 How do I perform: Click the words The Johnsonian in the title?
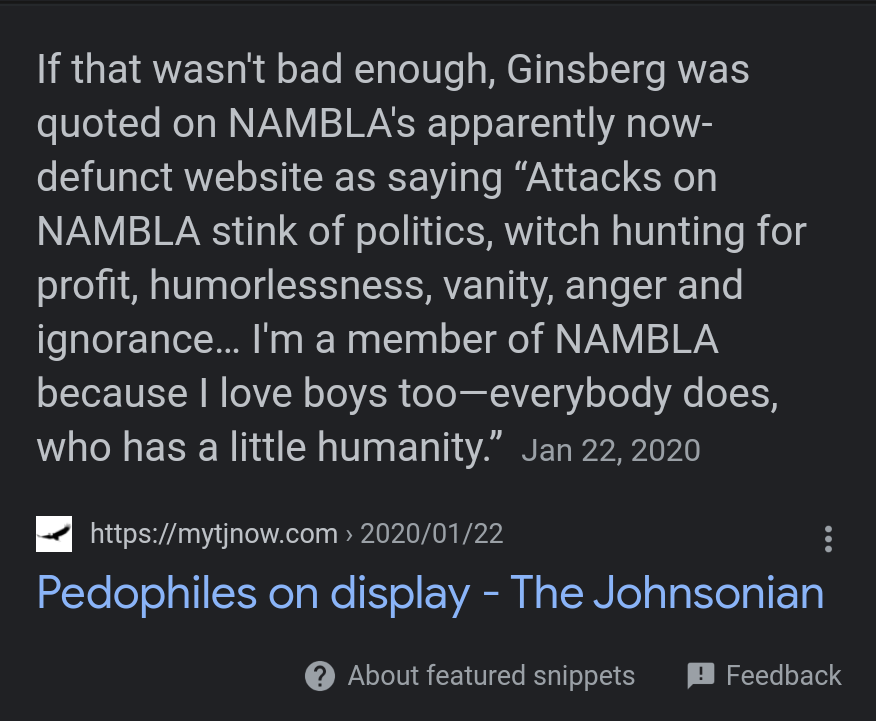[x=667, y=593]
